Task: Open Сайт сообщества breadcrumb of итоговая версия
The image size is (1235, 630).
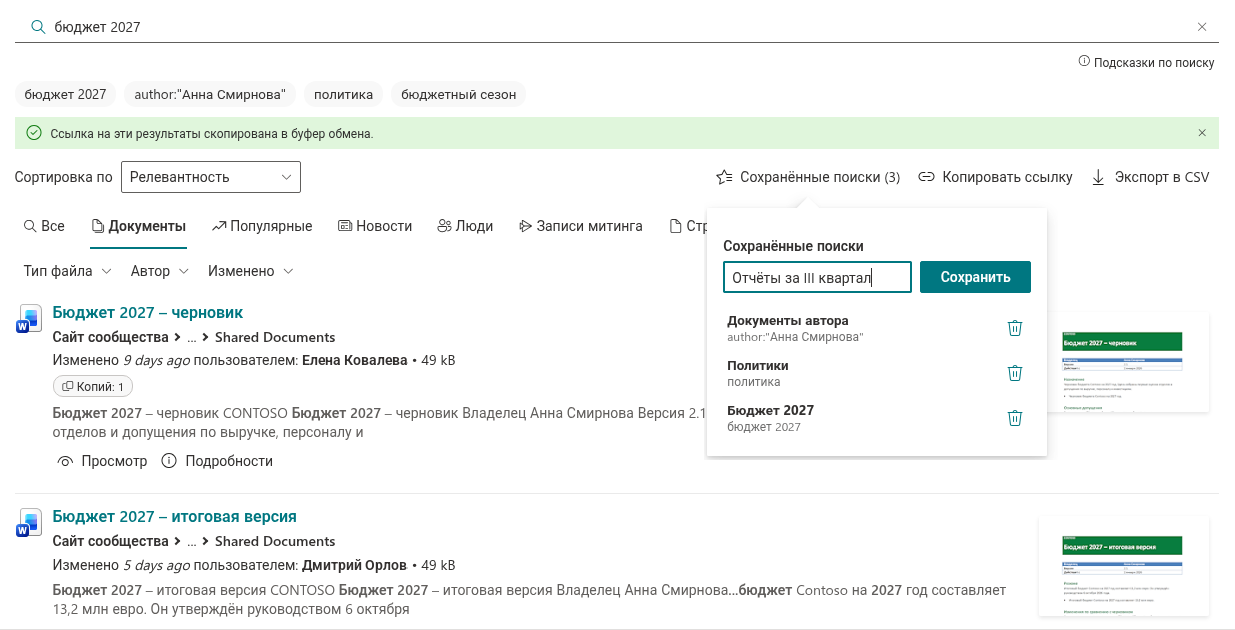Action: tap(110, 541)
